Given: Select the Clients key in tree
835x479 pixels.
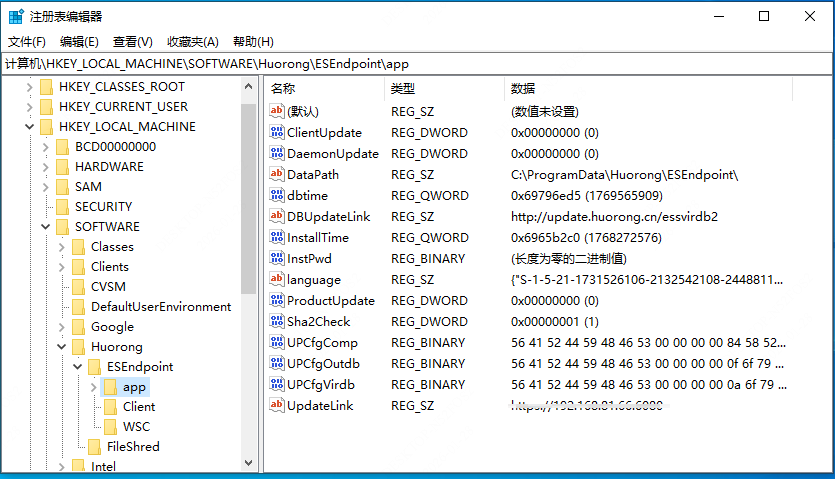Looking at the screenshot, I should tap(110, 267).
